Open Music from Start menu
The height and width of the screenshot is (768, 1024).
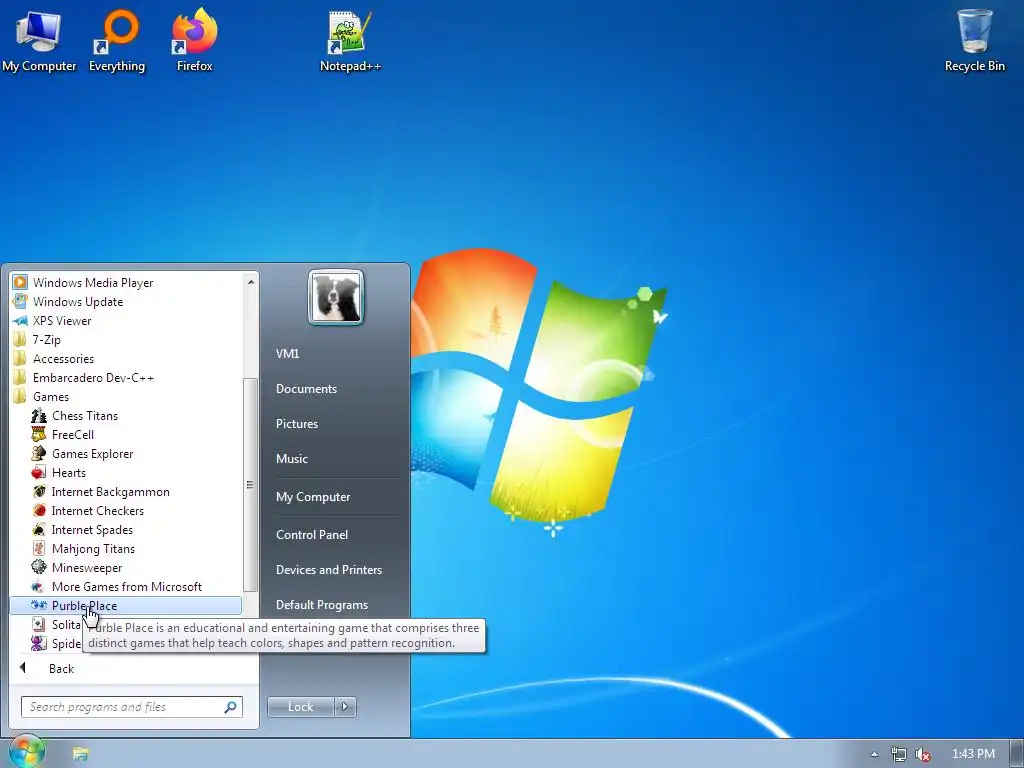coord(291,458)
